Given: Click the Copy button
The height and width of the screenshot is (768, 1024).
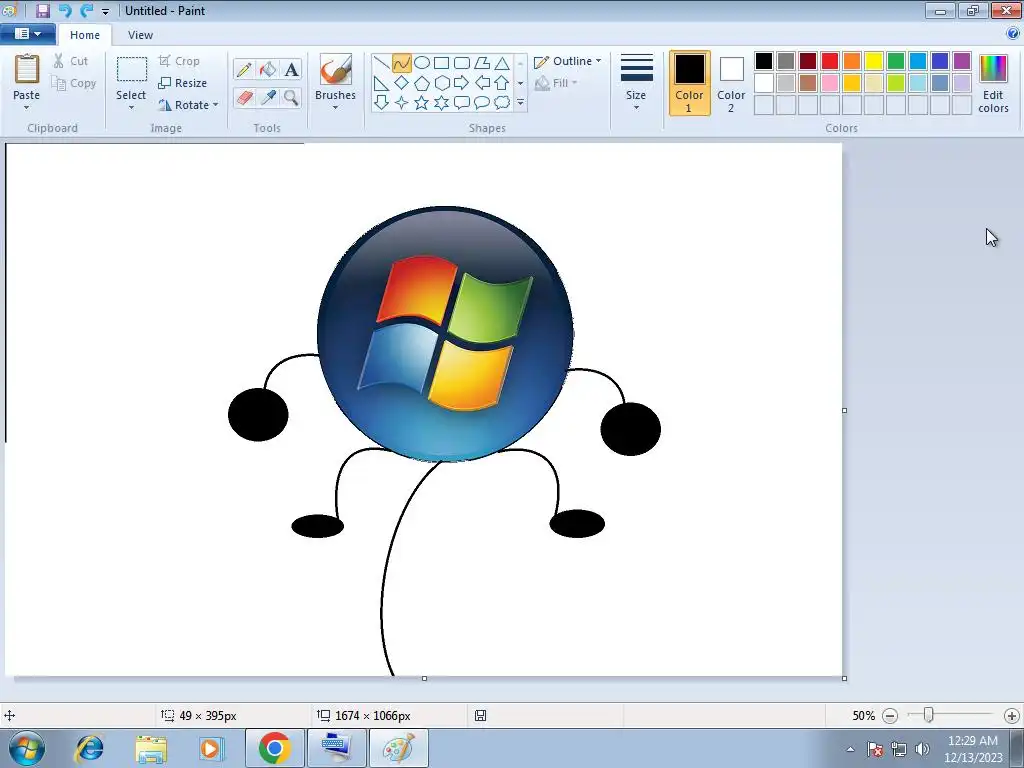Looking at the screenshot, I should pos(74,84).
